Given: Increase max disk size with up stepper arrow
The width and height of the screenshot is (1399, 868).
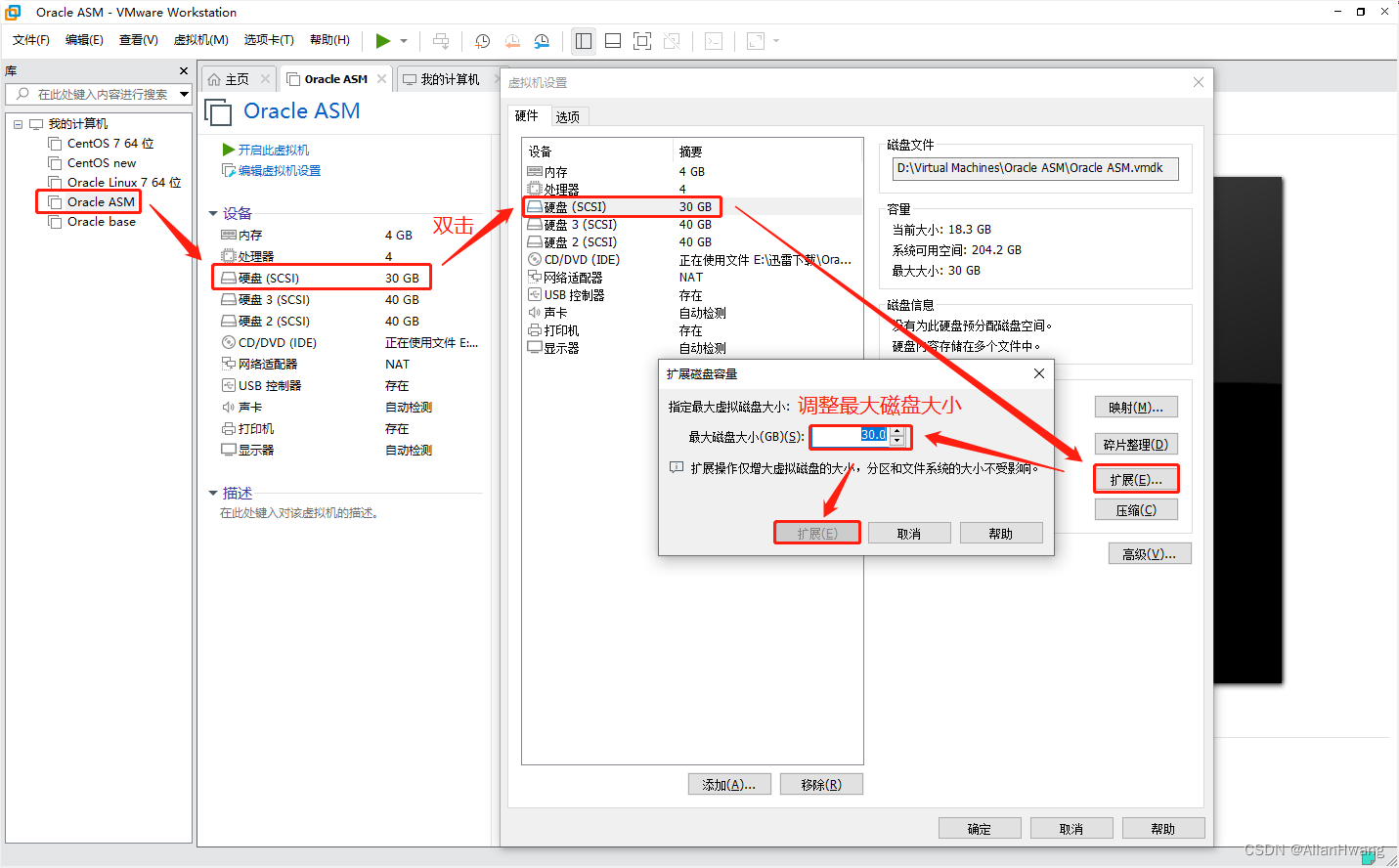Looking at the screenshot, I should pos(897,432).
